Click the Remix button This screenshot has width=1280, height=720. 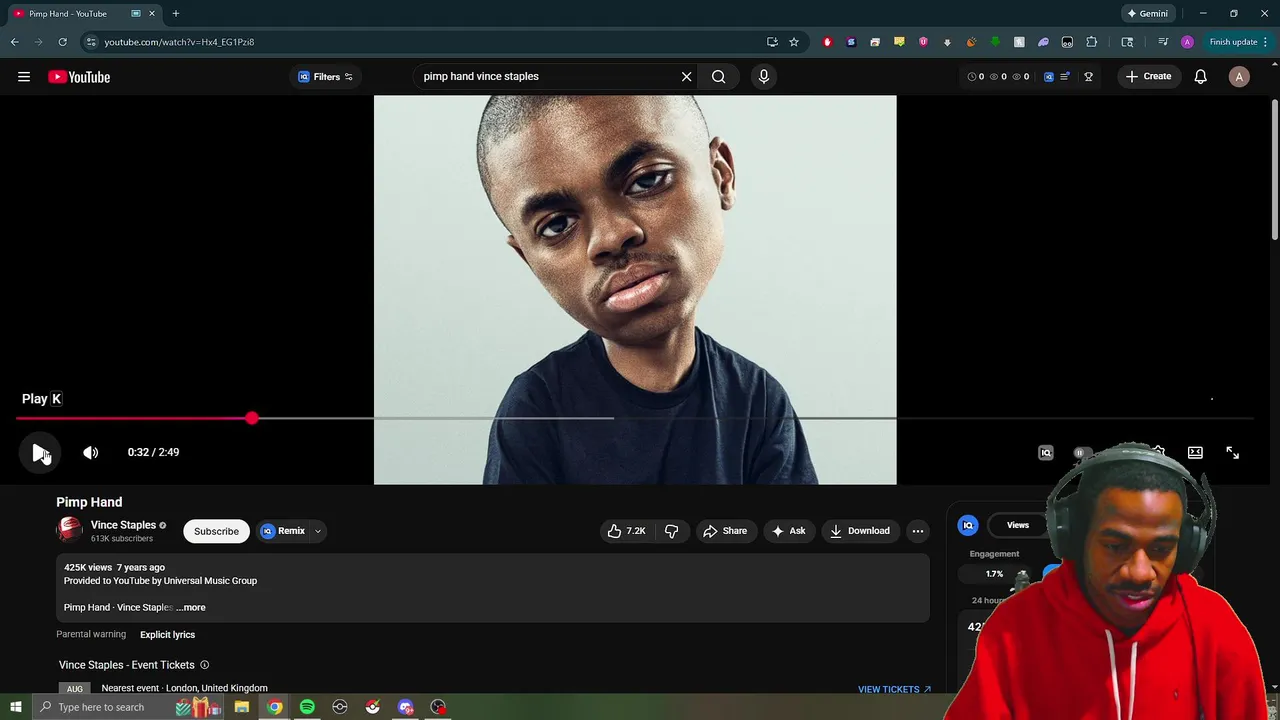284,531
